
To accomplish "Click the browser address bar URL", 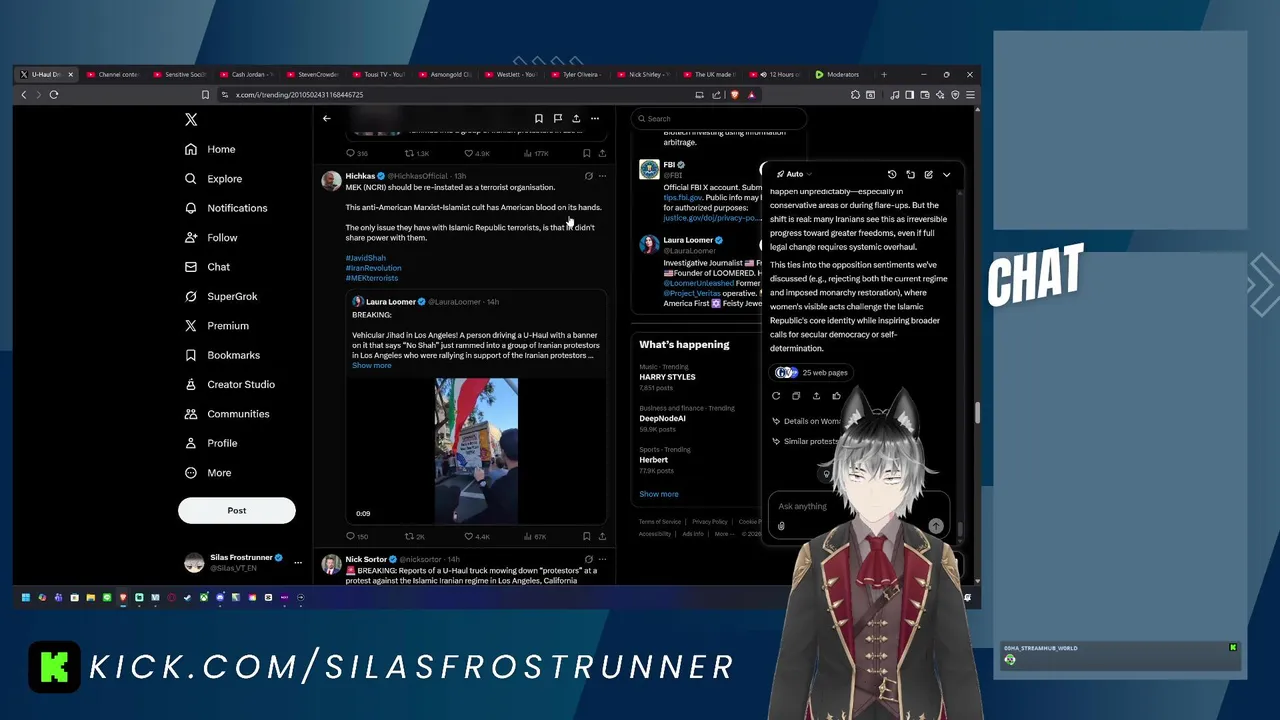I will point(299,95).
